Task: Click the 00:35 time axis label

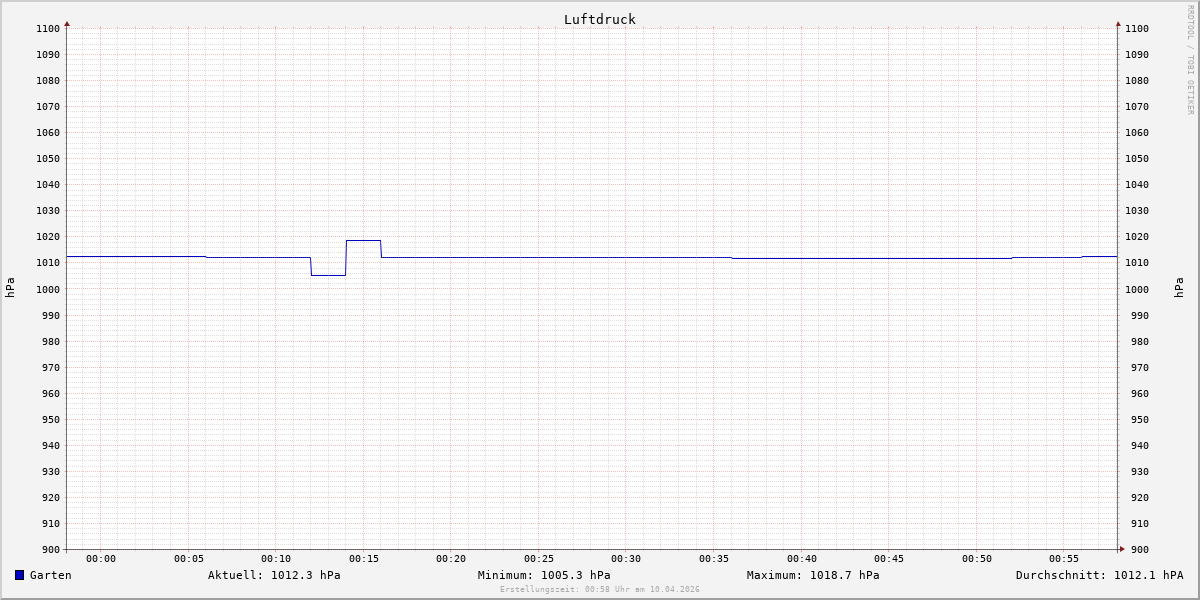Action: click(714, 558)
